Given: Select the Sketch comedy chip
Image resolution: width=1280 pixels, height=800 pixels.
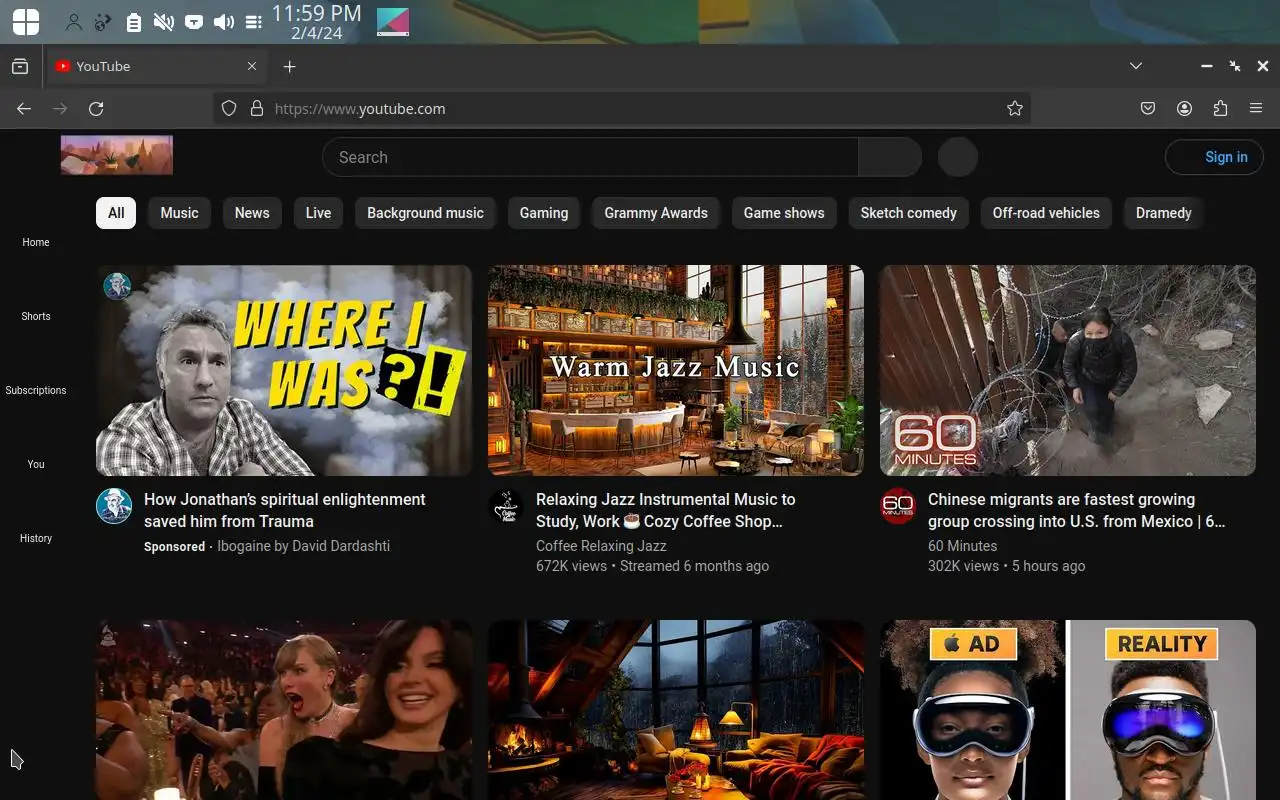Looking at the screenshot, I should 909,213.
